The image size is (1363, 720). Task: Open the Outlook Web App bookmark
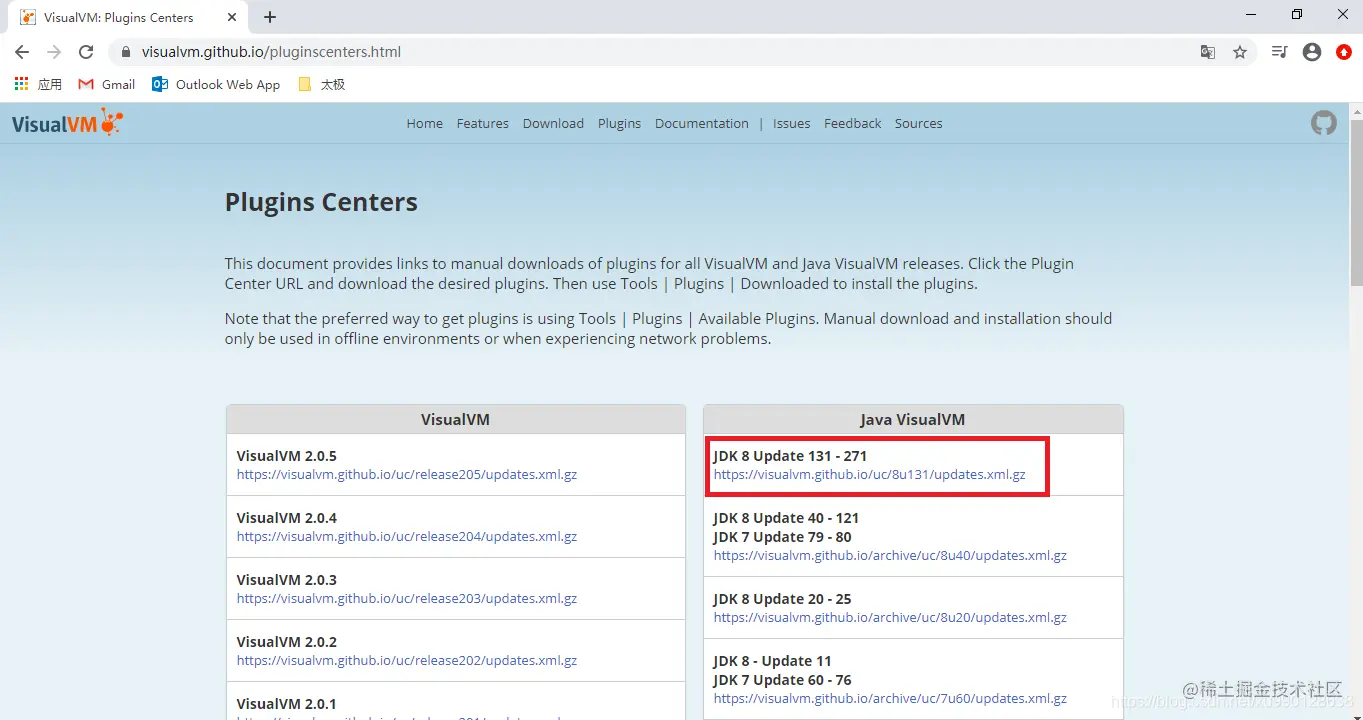pyautogui.click(x=216, y=84)
